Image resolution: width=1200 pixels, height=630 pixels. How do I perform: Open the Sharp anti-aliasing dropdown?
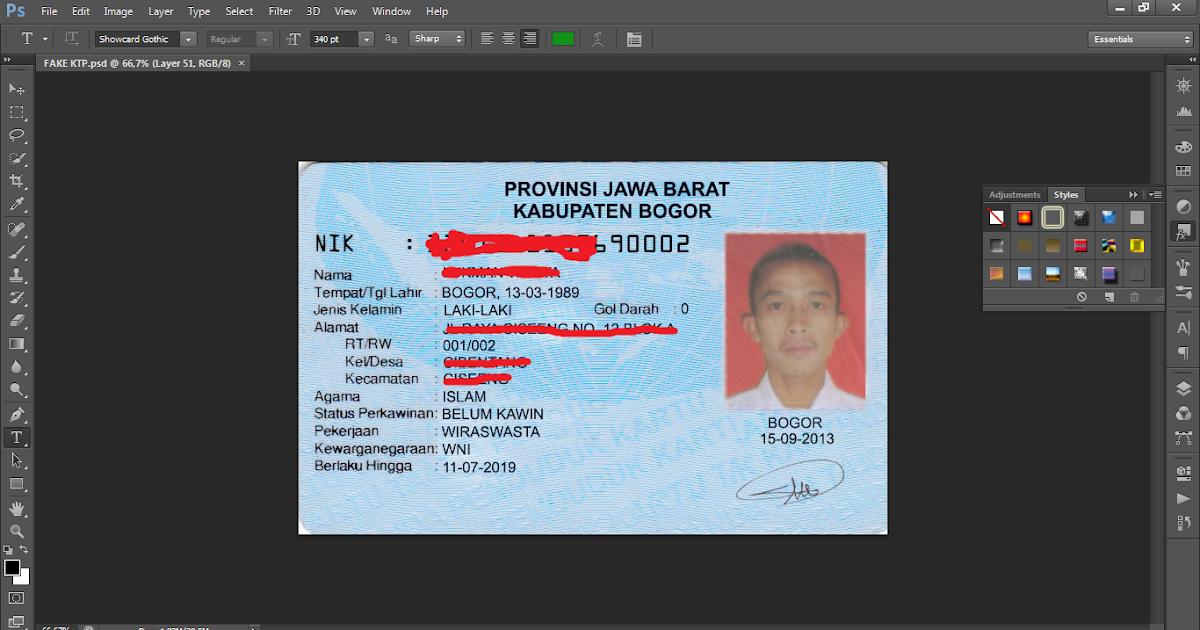[x=437, y=39]
